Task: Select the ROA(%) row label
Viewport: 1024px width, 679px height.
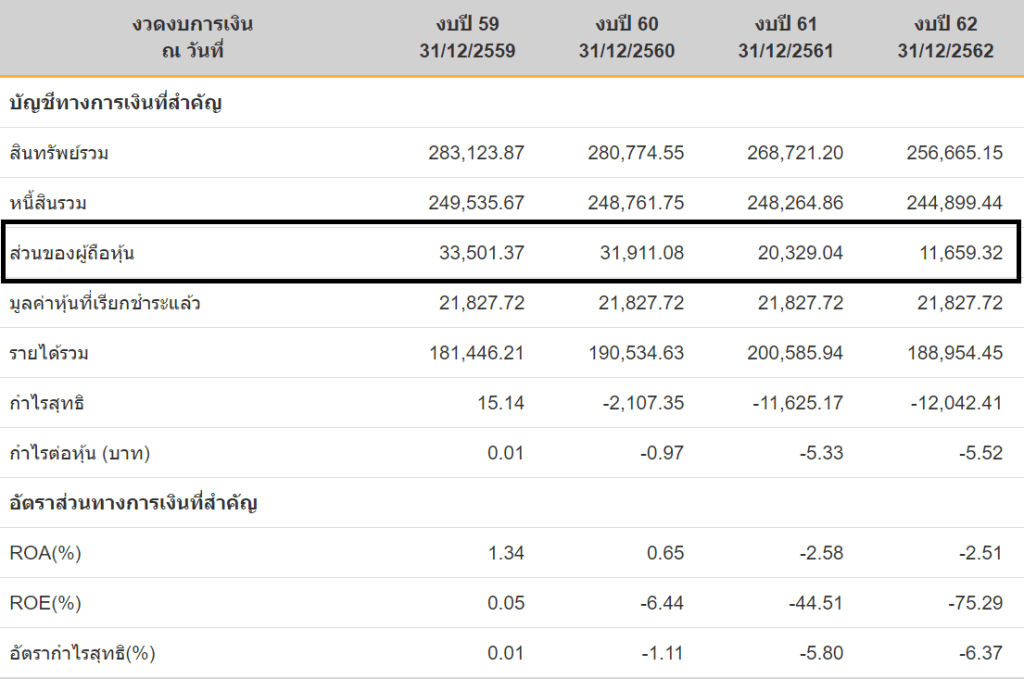Action: click(x=46, y=553)
